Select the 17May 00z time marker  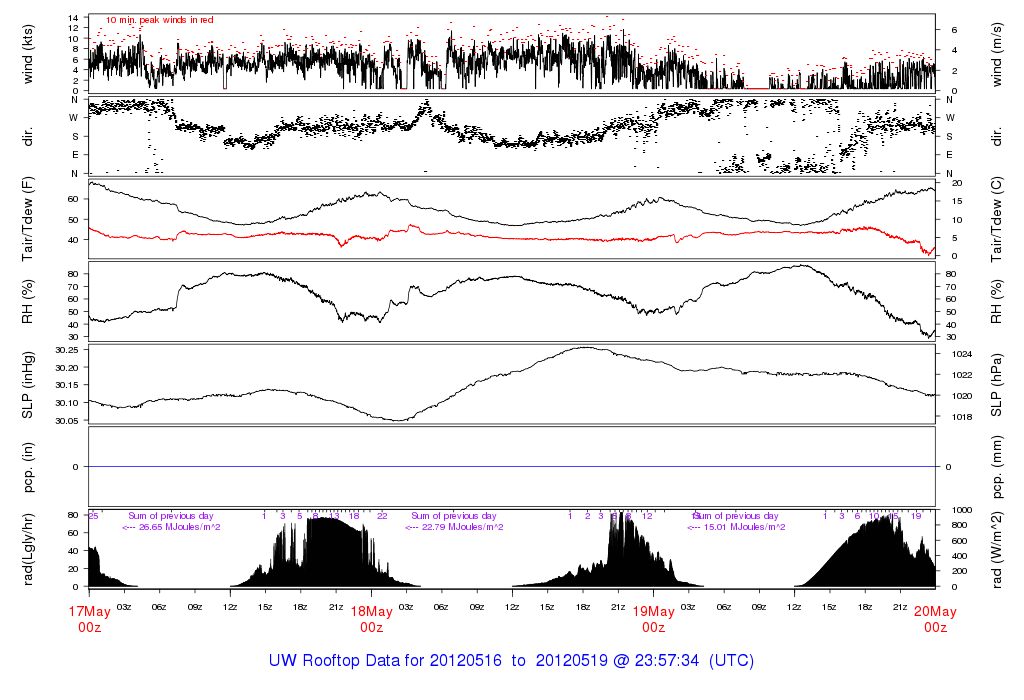pyautogui.click(x=89, y=620)
